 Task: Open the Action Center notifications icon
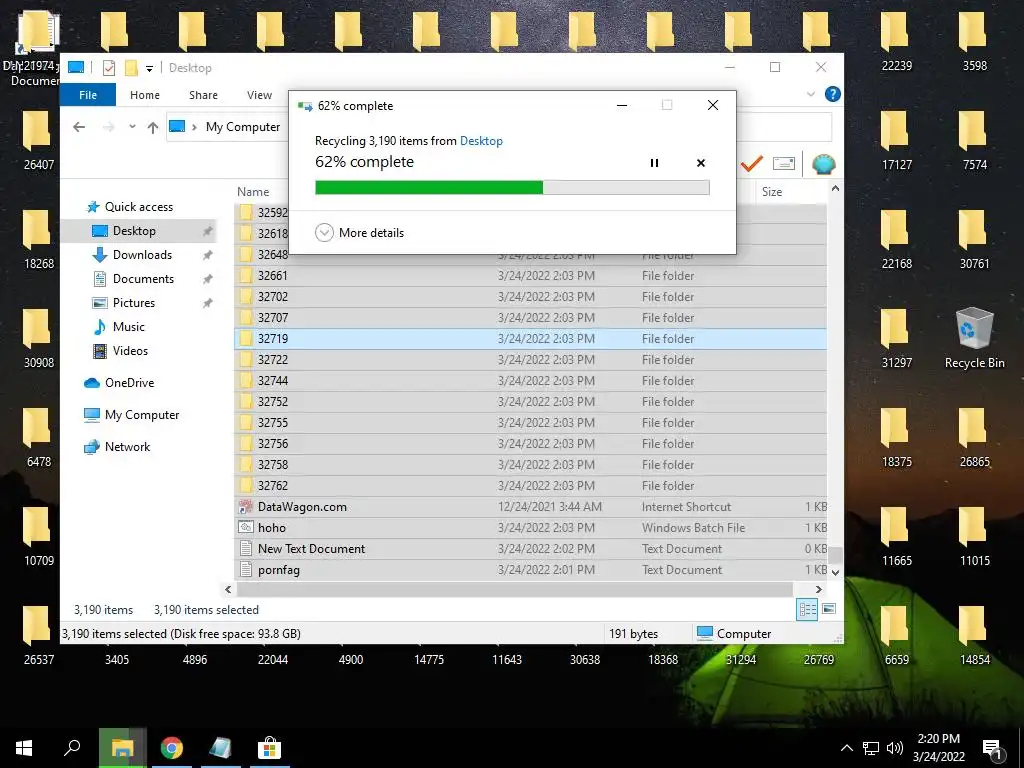point(993,750)
